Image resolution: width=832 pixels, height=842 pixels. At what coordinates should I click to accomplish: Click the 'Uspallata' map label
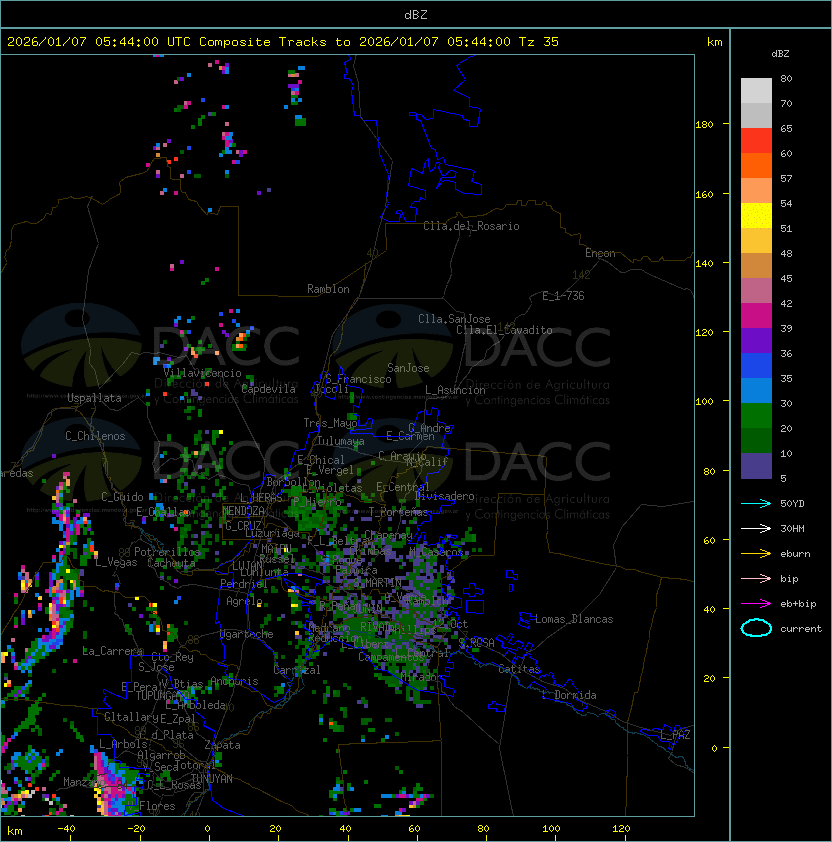[94, 398]
